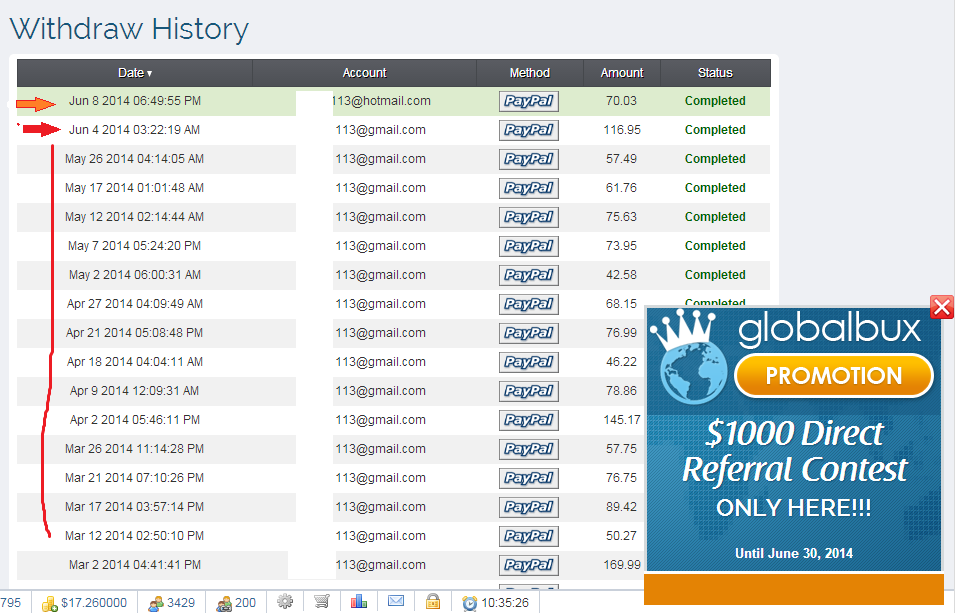Click PayPal icon in Apr 27 2014 row
This screenshot has width=955, height=613.
pos(529,304)
